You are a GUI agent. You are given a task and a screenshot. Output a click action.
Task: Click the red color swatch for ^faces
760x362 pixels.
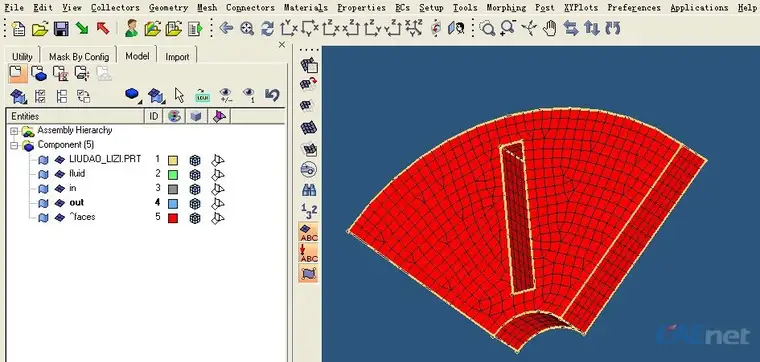pos(173,218)
